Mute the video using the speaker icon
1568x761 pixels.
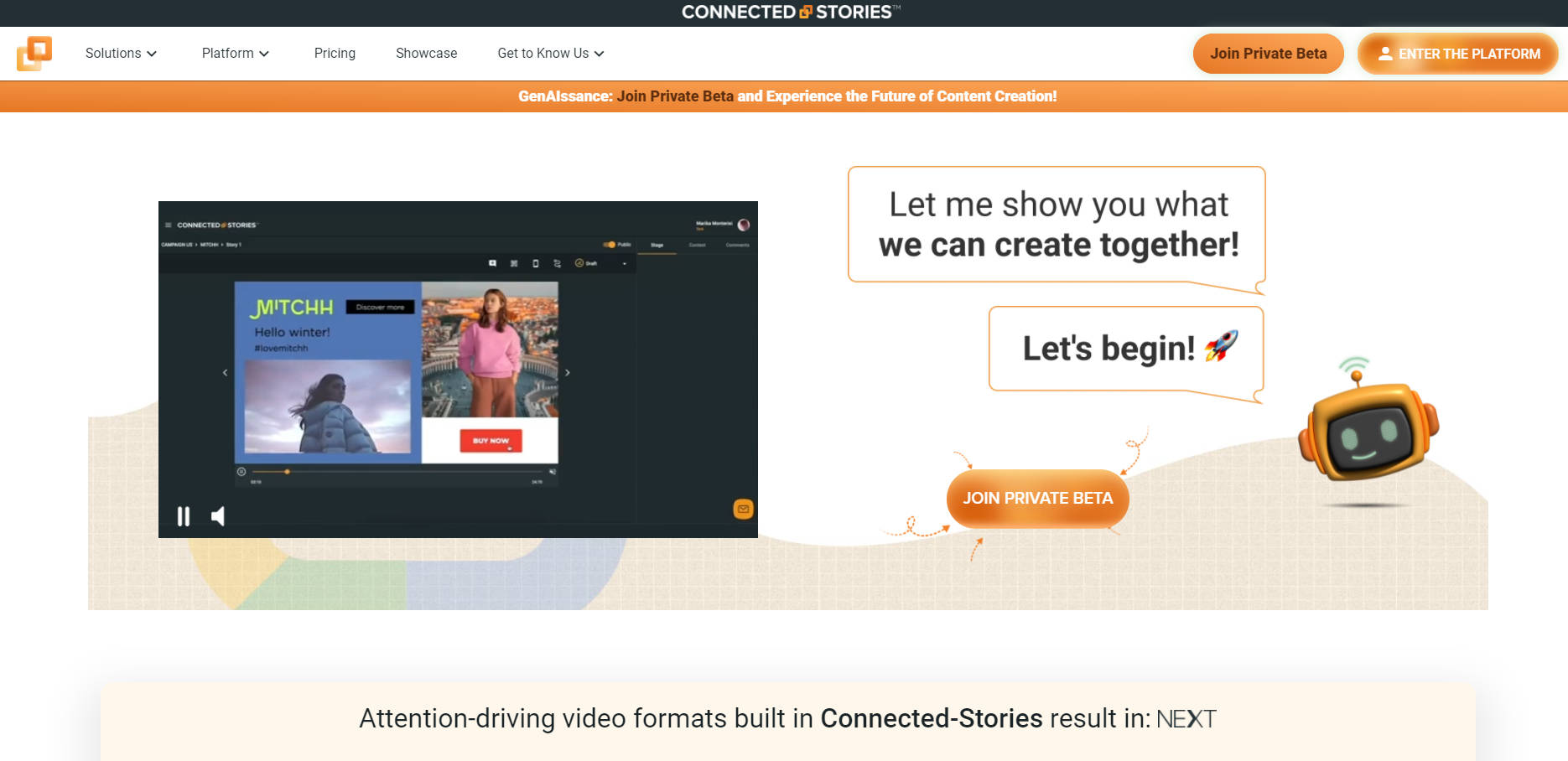point(217,515)
